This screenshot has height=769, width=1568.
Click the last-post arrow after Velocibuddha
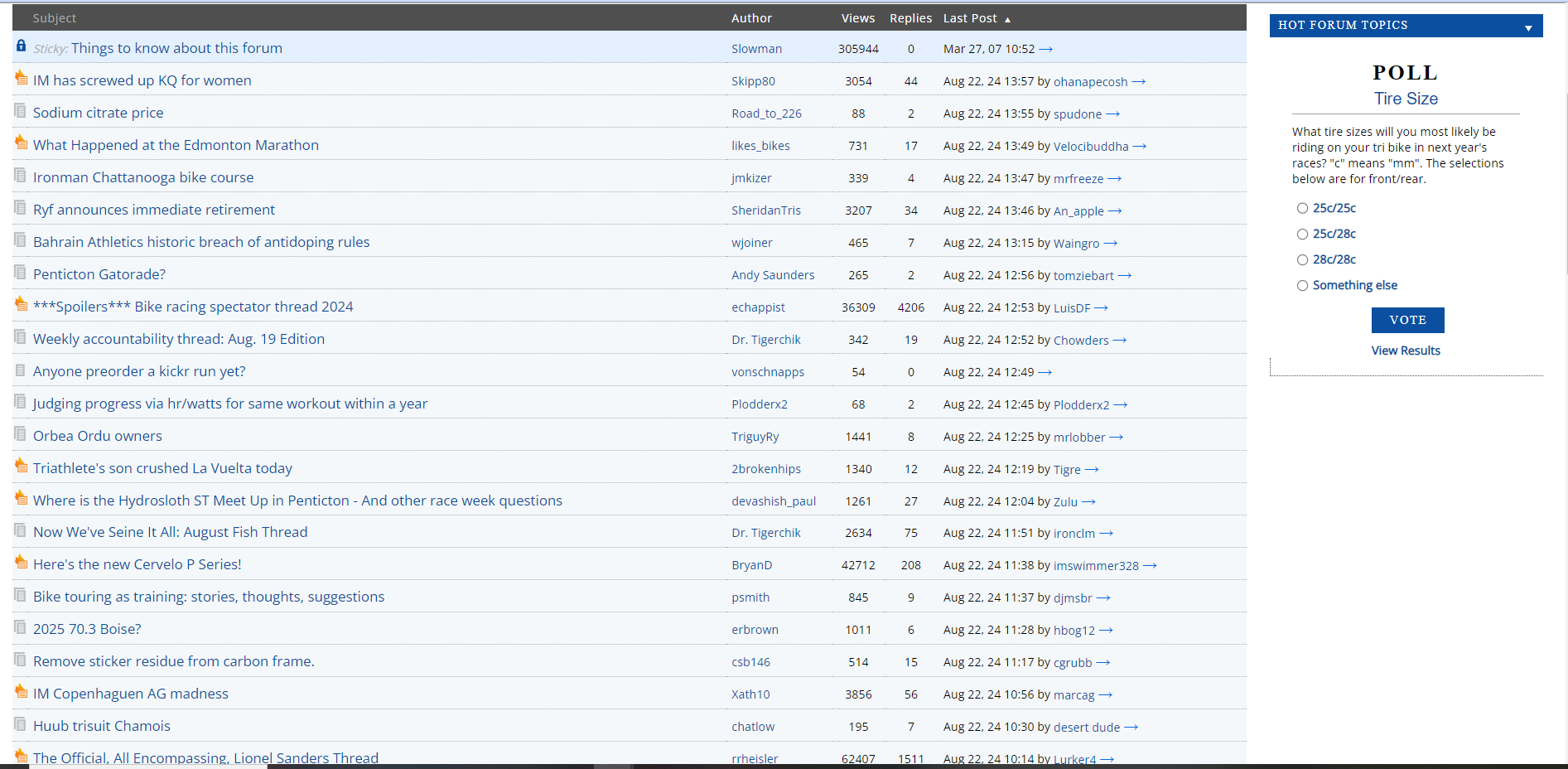(1140, 146)
